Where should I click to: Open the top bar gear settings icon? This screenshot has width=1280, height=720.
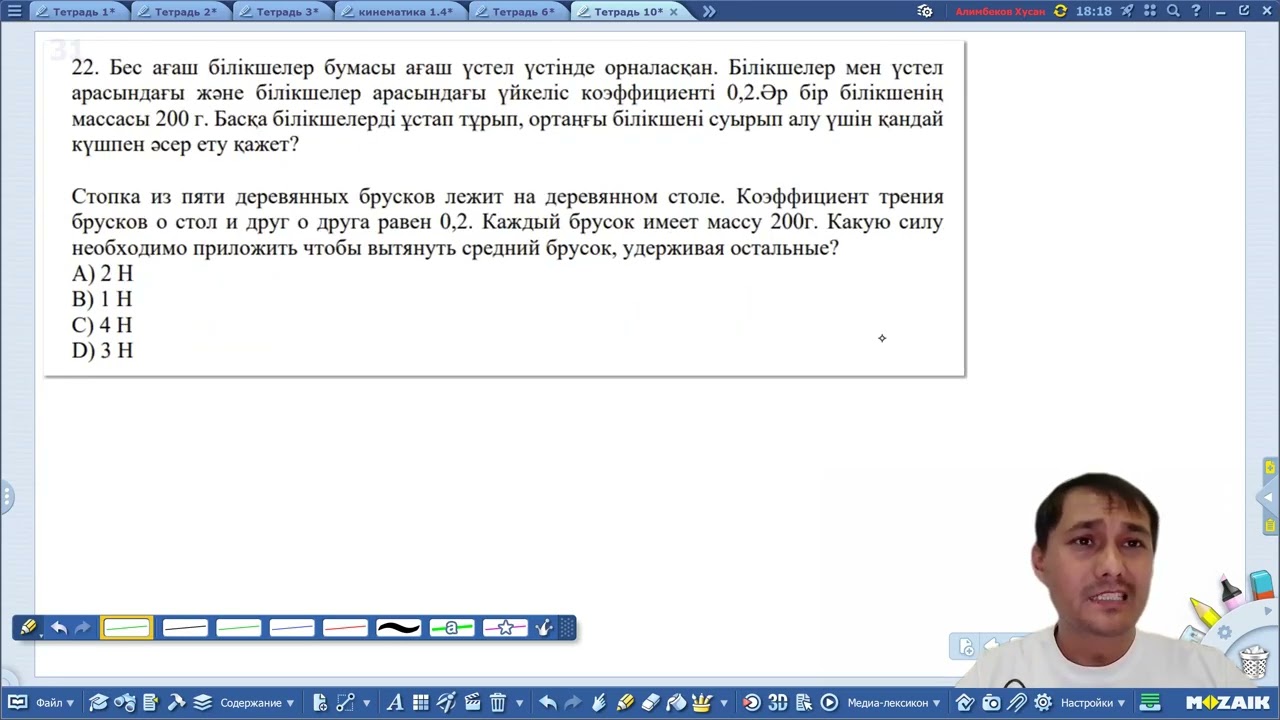coord(925,12)
